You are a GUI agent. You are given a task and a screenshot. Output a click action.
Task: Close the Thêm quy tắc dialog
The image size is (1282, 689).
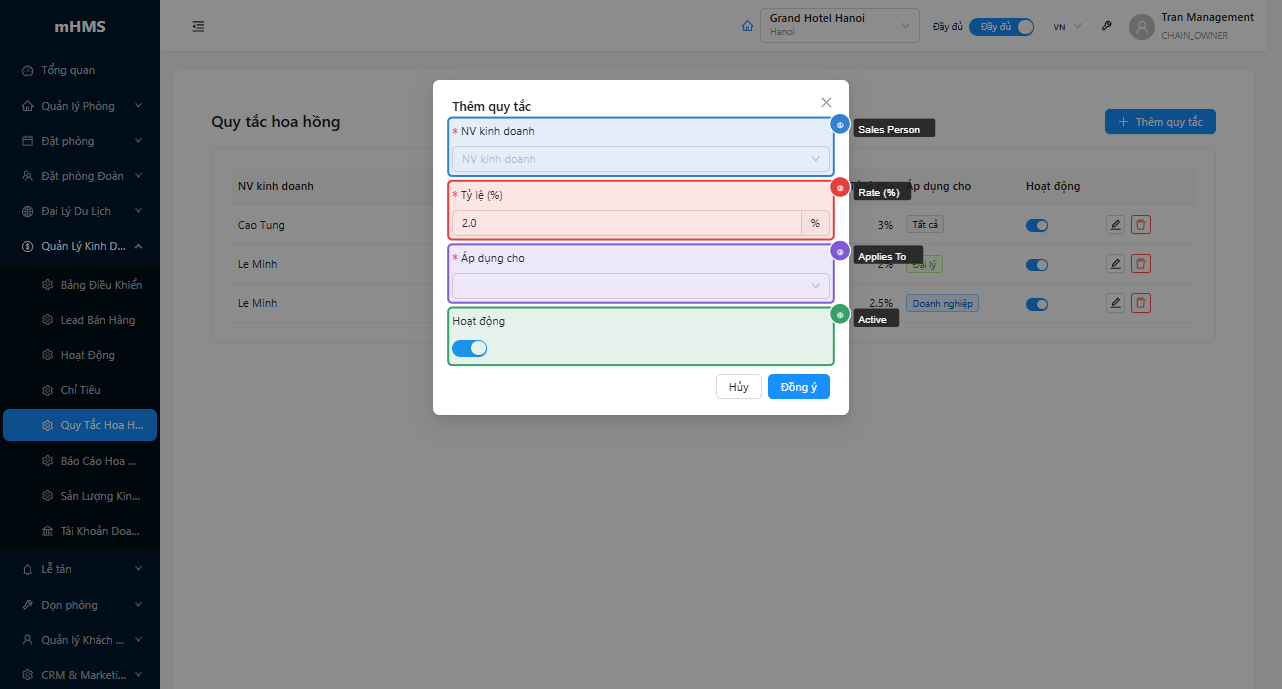click(826, 102)
